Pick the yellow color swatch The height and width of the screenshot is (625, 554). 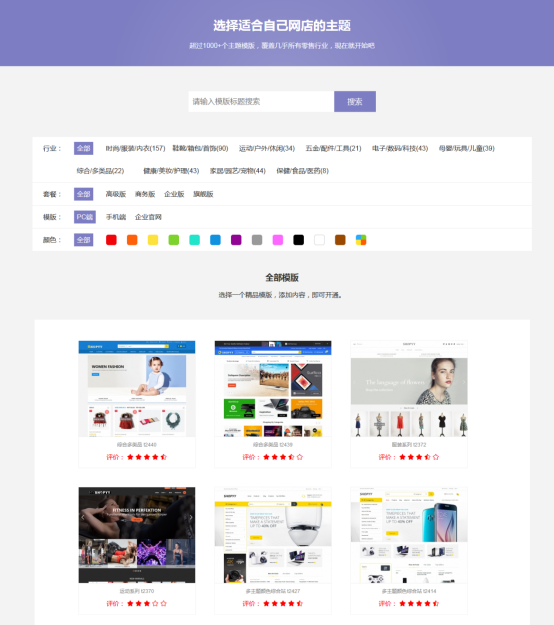153,240
